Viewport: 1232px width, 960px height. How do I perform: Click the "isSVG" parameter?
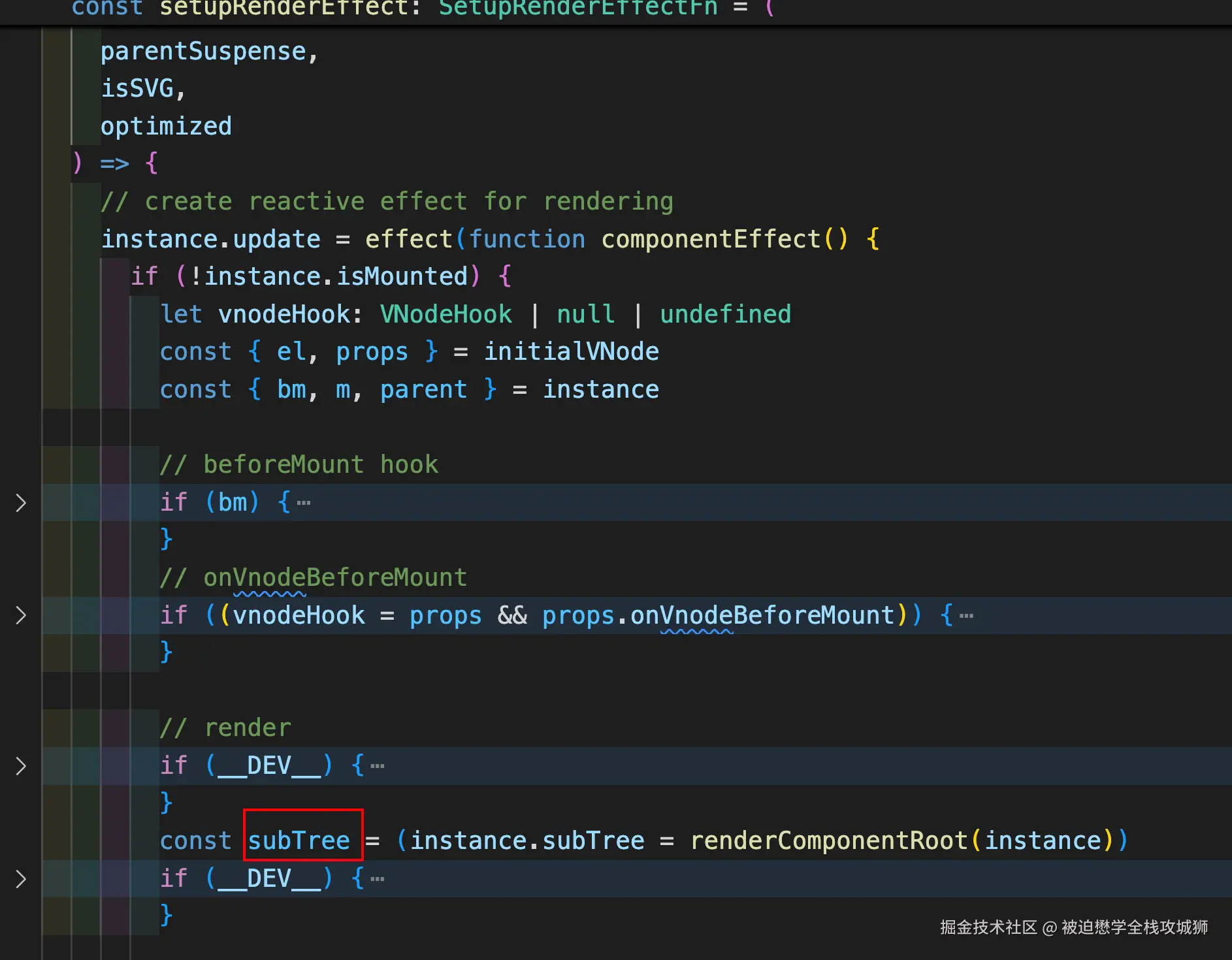coord(137,89)
